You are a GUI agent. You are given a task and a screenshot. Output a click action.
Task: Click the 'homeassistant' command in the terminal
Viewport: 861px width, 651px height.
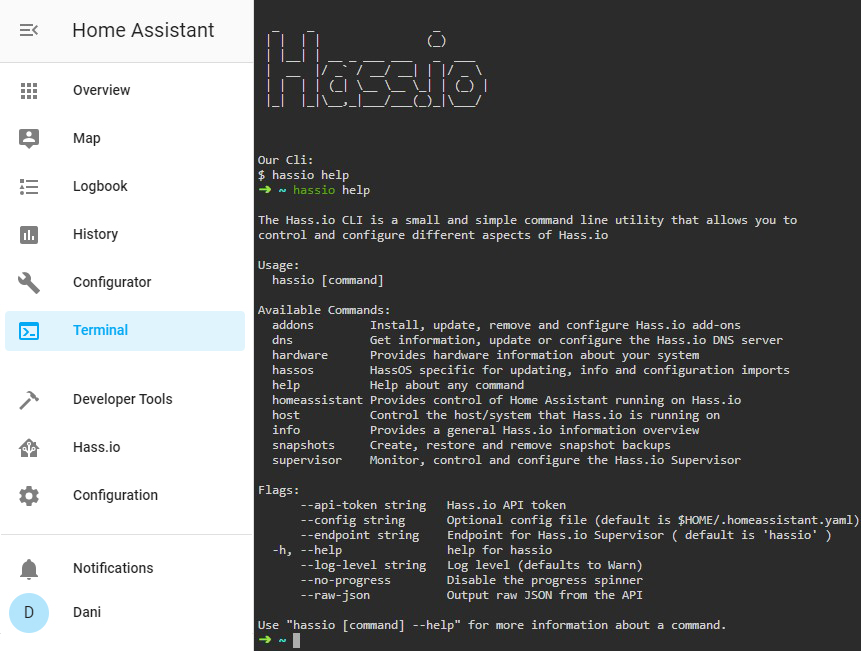pos(317,400)
